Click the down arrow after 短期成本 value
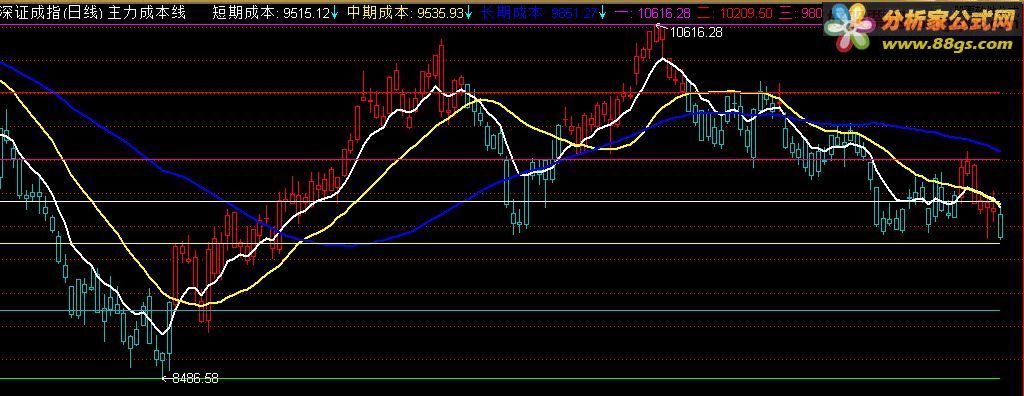 pos(335,12)
